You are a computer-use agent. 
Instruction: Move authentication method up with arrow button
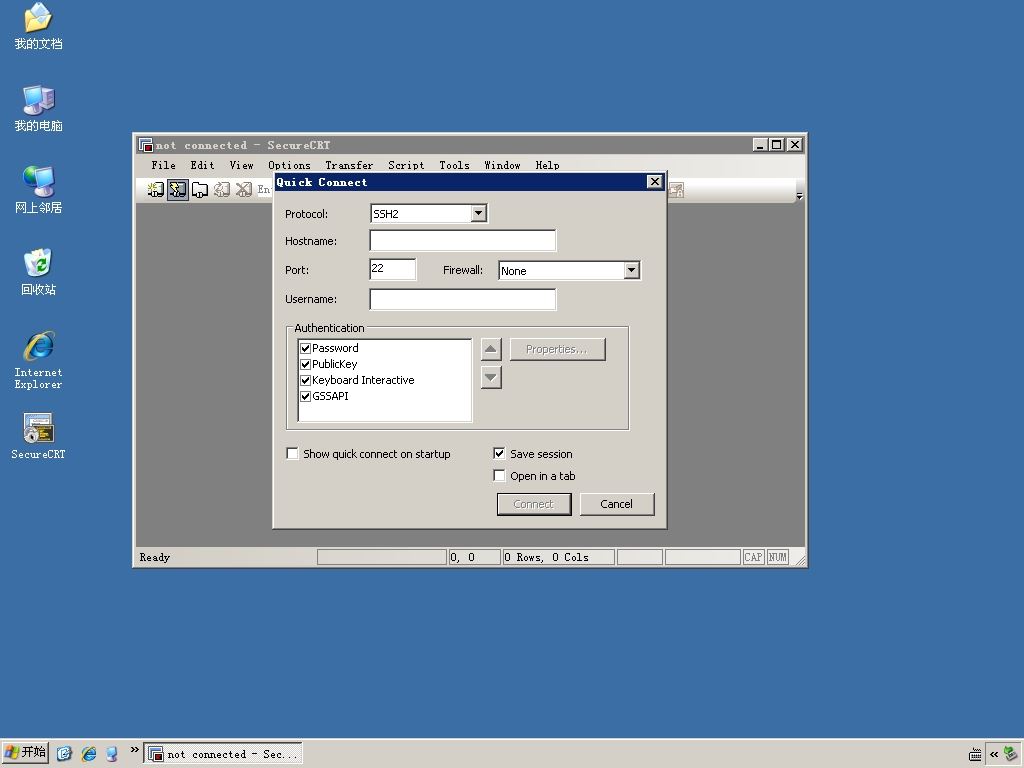(491, 349)
